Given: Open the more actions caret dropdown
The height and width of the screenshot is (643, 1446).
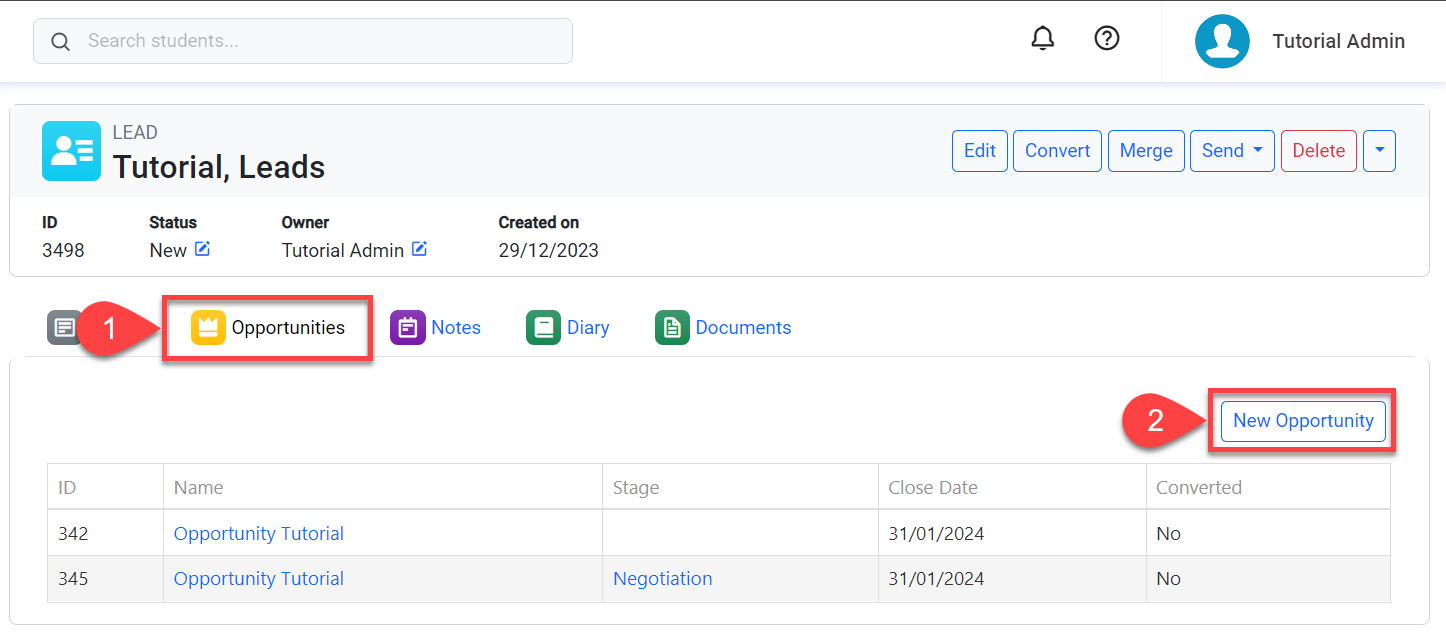Looking at the screenshot, I should [1379, 151].
